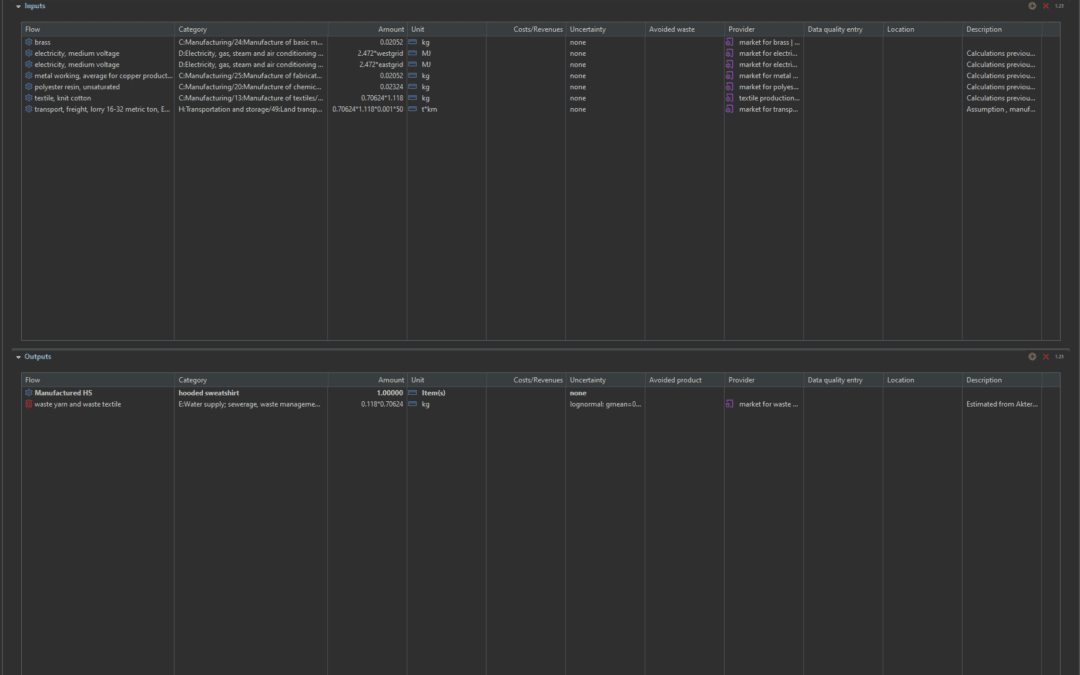Click the add flow icon in Inputs section

[1032, 6]
